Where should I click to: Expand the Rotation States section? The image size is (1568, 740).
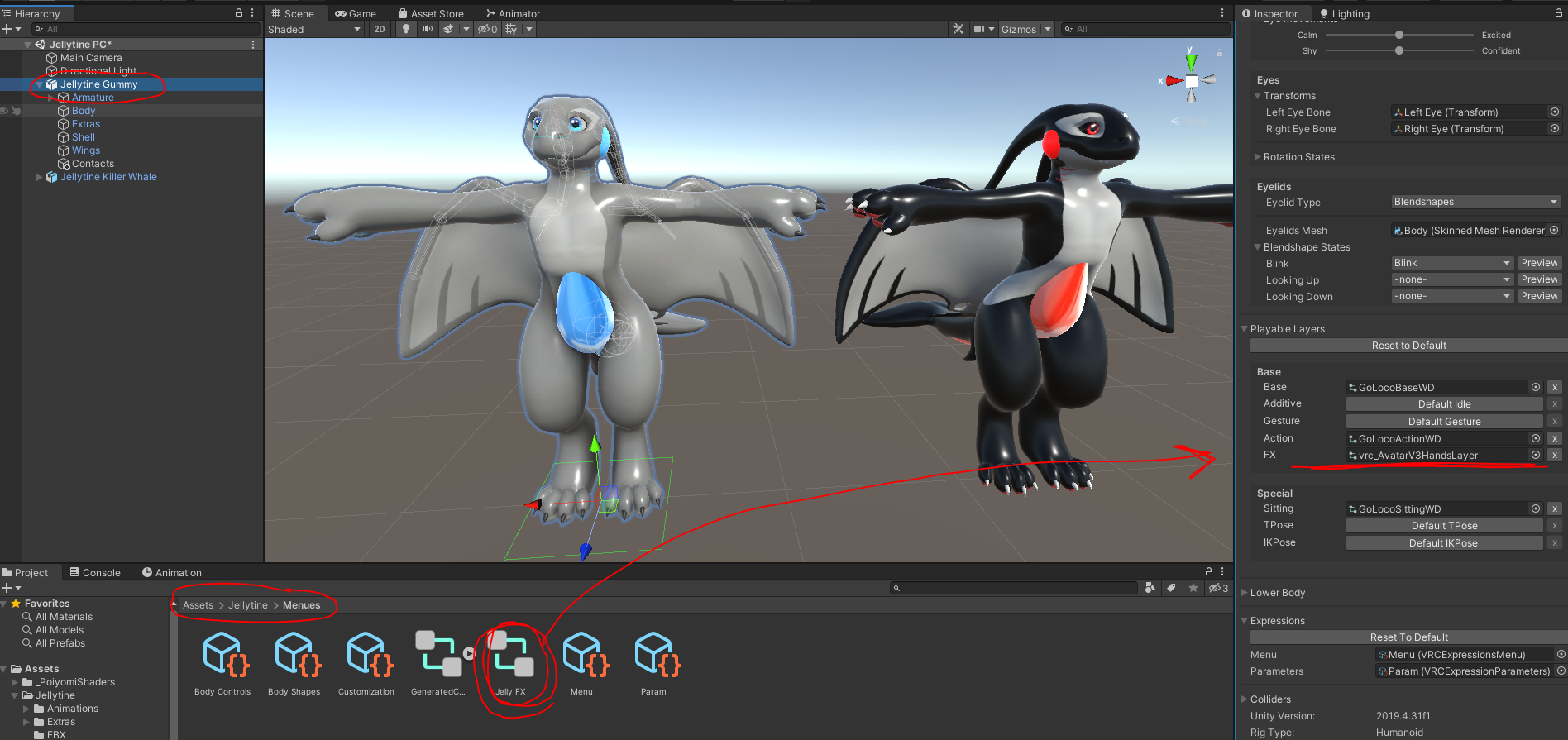(x=1257, y=157)
